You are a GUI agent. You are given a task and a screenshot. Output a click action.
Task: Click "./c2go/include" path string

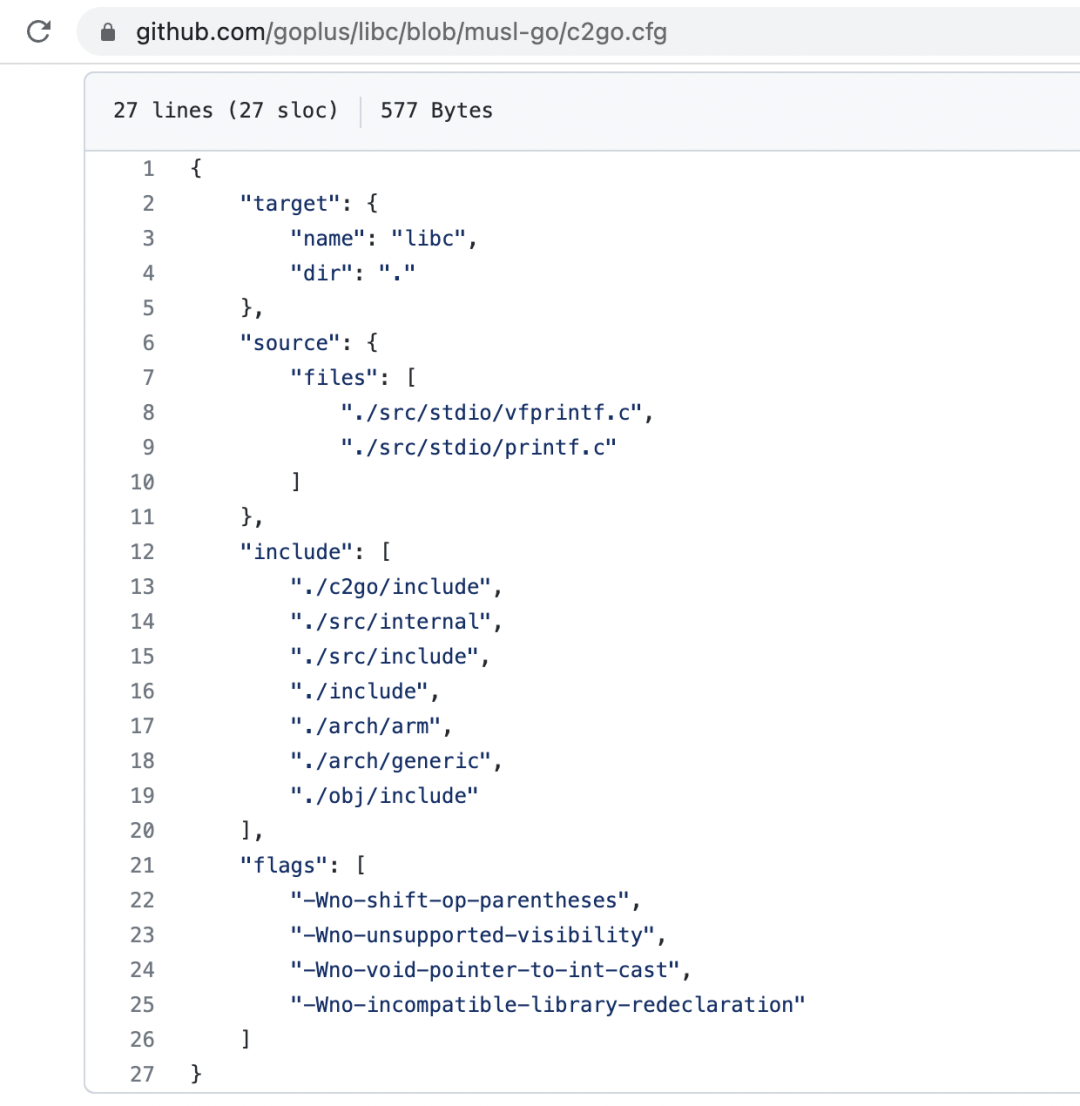tap(391, 586)
